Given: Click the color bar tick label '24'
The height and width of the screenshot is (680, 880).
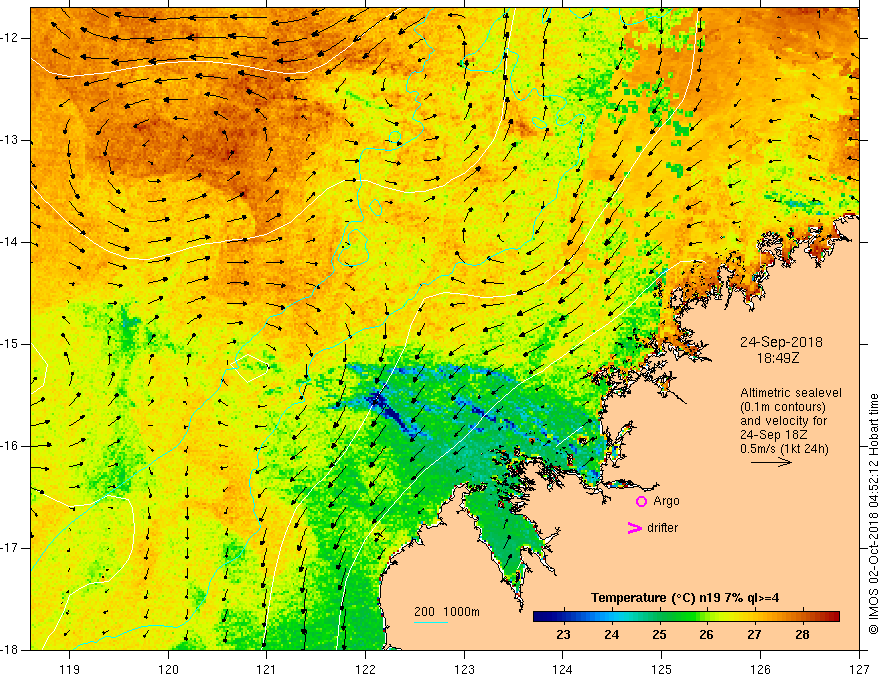Looking at the screenshot, I should point(611,635).
